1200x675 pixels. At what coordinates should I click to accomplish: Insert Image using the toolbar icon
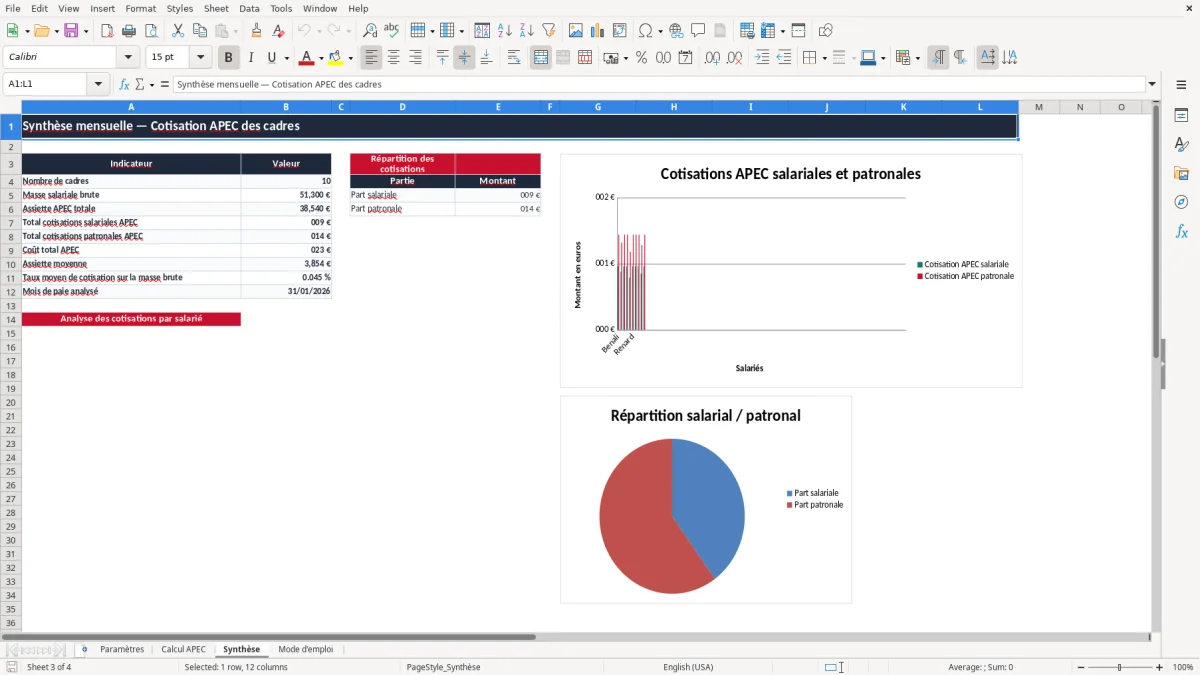(576, 31)
